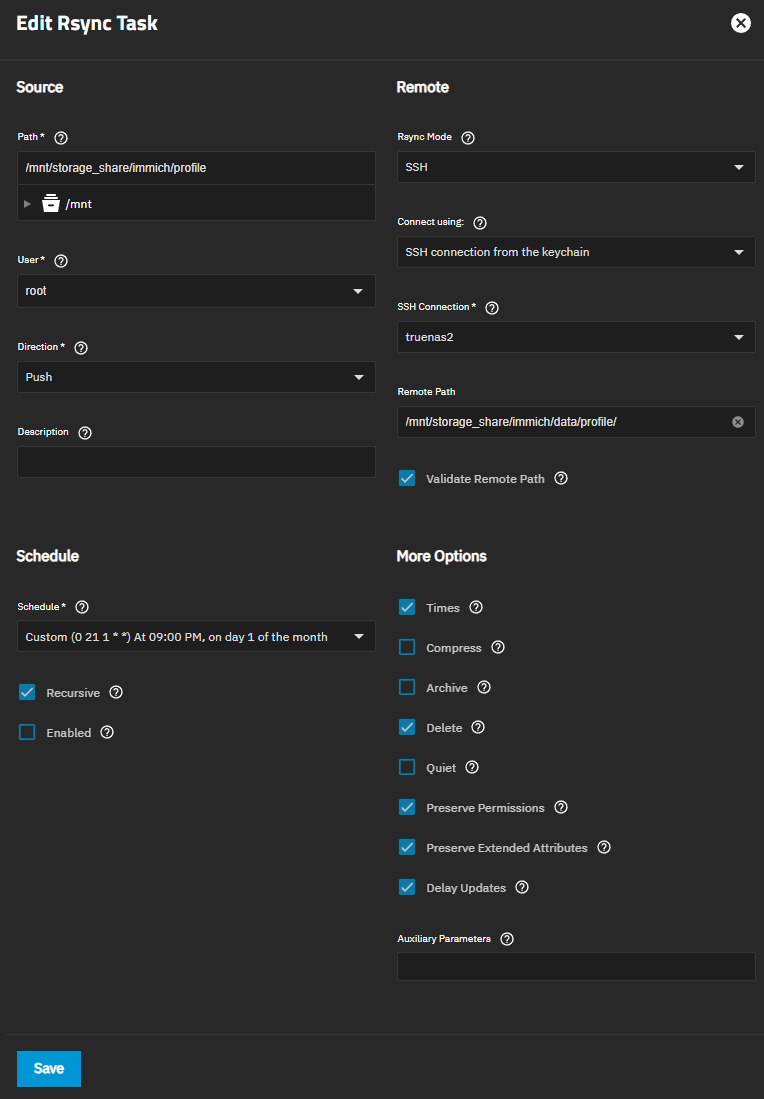The height and width of the screenshot is (1099, 764).
Task: Click help icon beside Auxiliary Parameters
Action: 507,939
